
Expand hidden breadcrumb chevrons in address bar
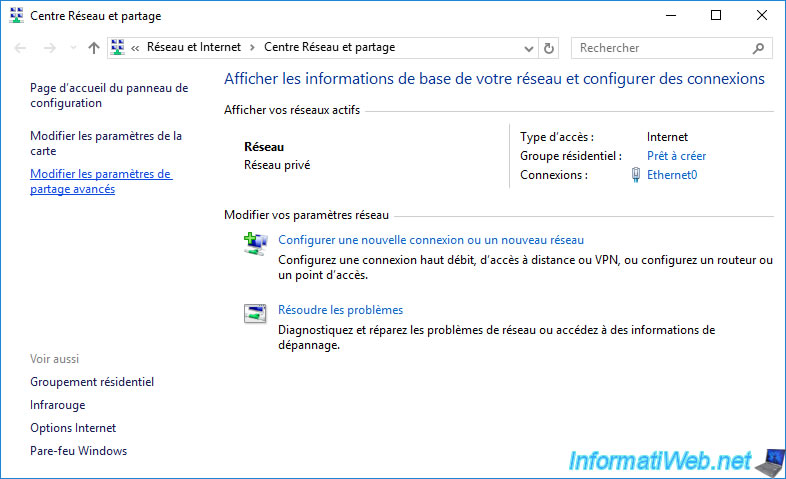pos(135,48)
